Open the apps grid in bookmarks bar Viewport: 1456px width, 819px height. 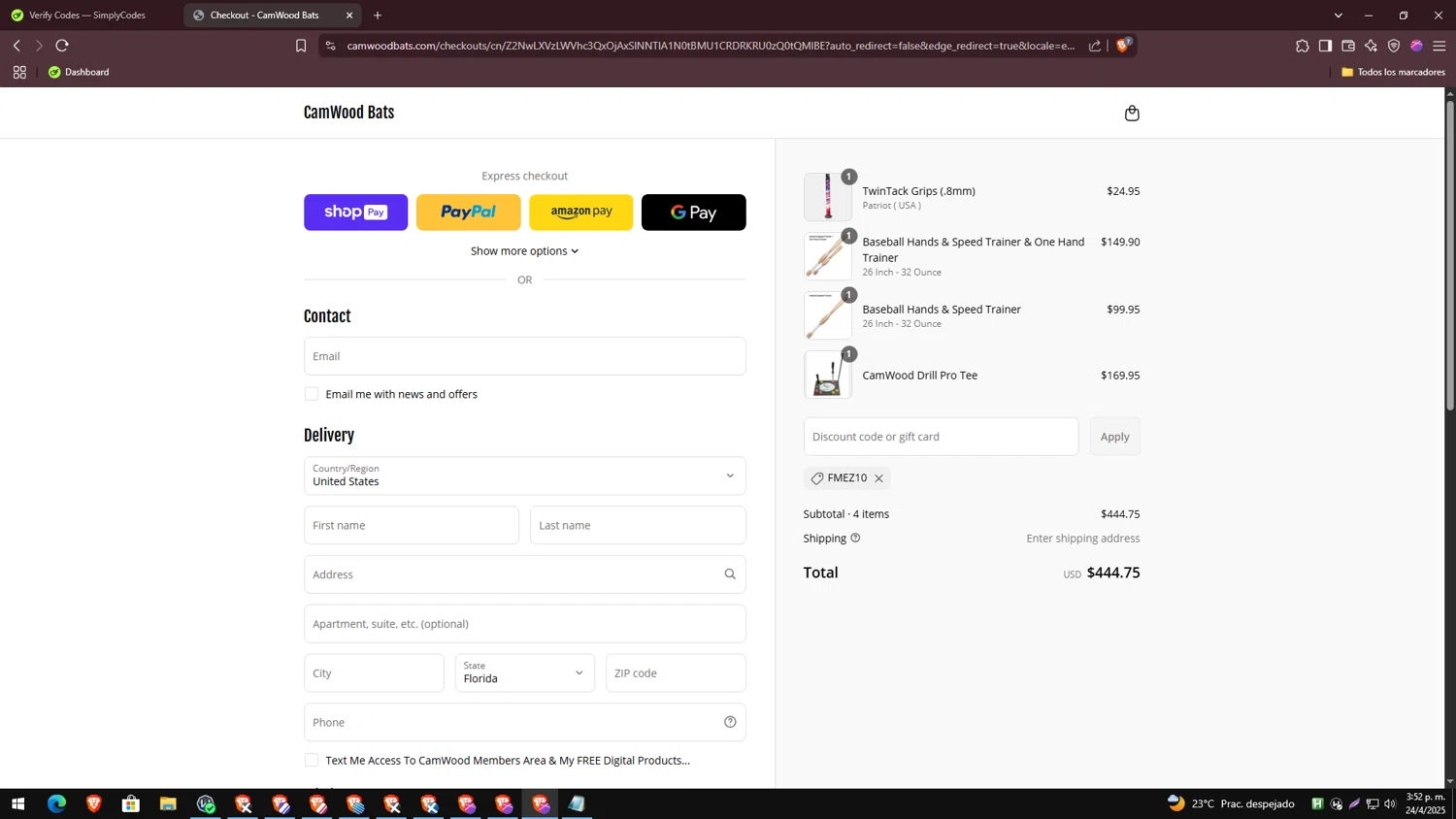[x=19, y=72]
